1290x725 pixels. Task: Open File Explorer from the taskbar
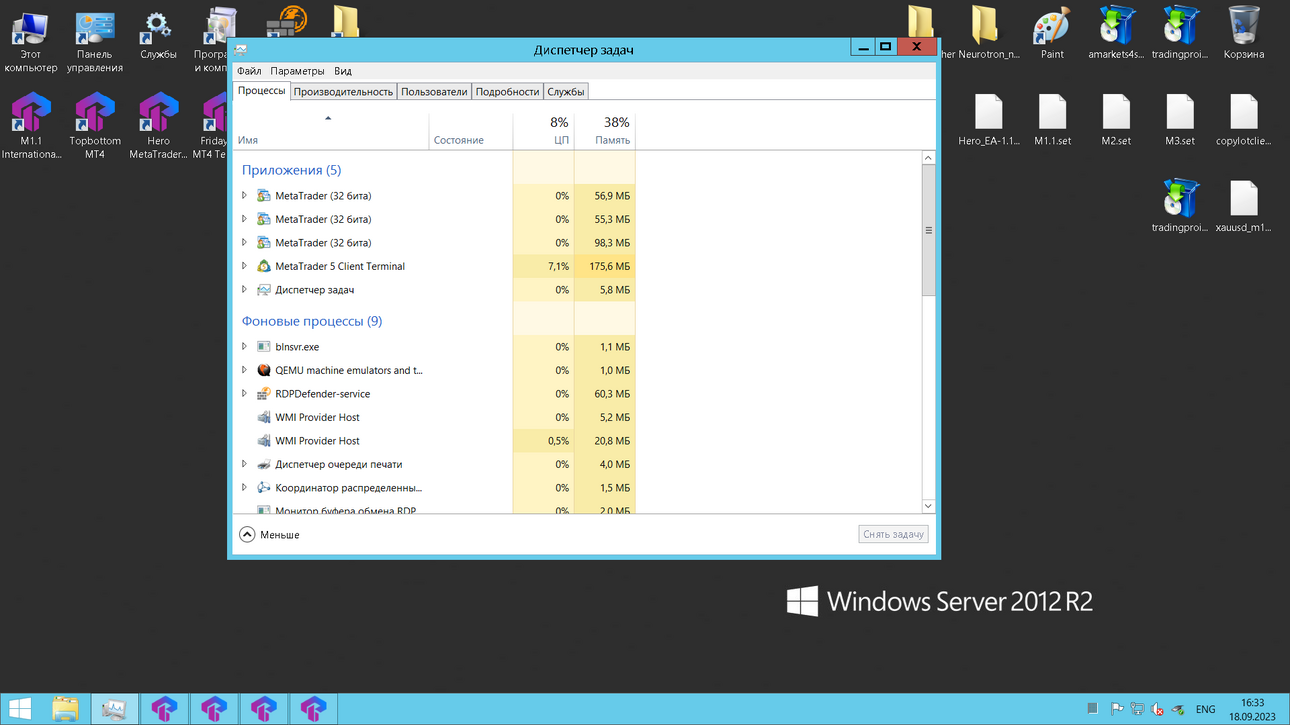[65, 709]
